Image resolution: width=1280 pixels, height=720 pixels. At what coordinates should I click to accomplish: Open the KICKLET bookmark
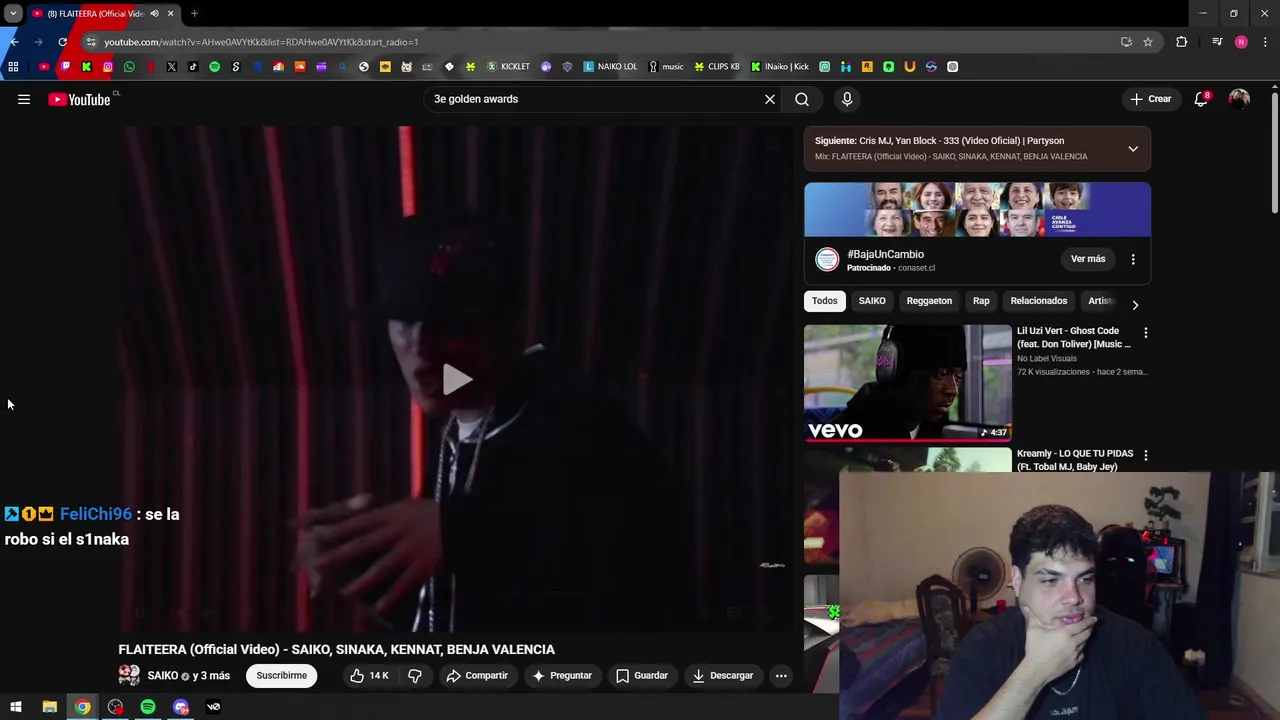click(508, 67)
